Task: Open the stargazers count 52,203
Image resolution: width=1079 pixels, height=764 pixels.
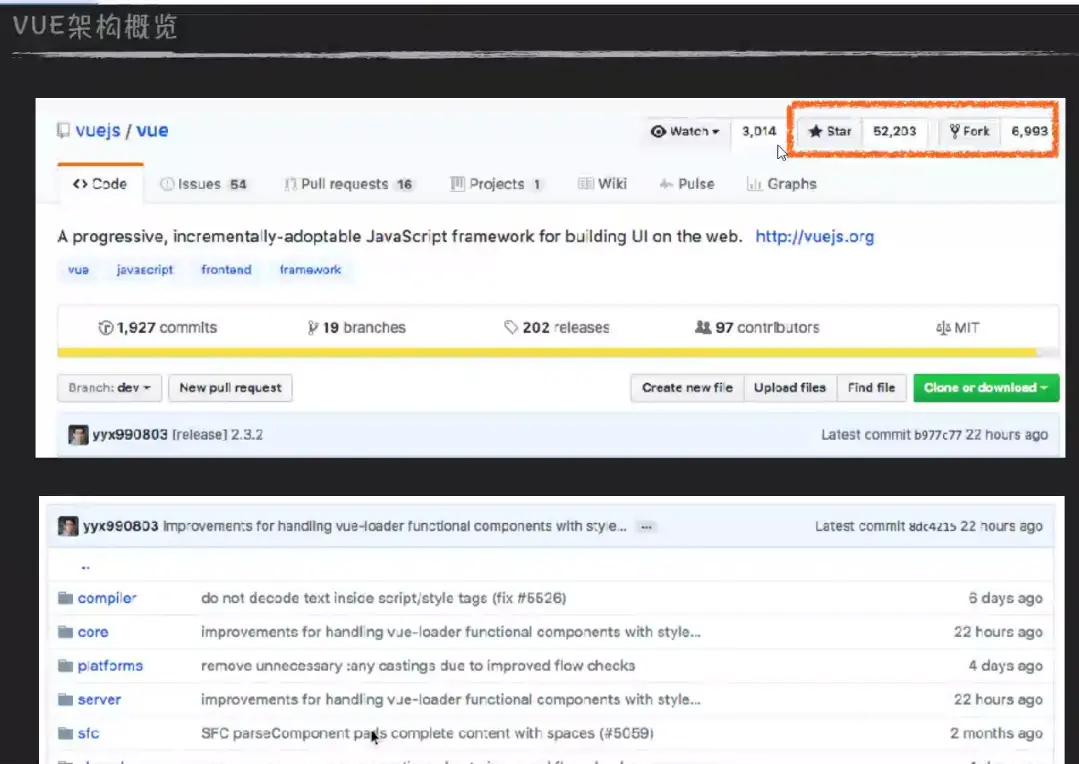Action: (x=895, y=131)
